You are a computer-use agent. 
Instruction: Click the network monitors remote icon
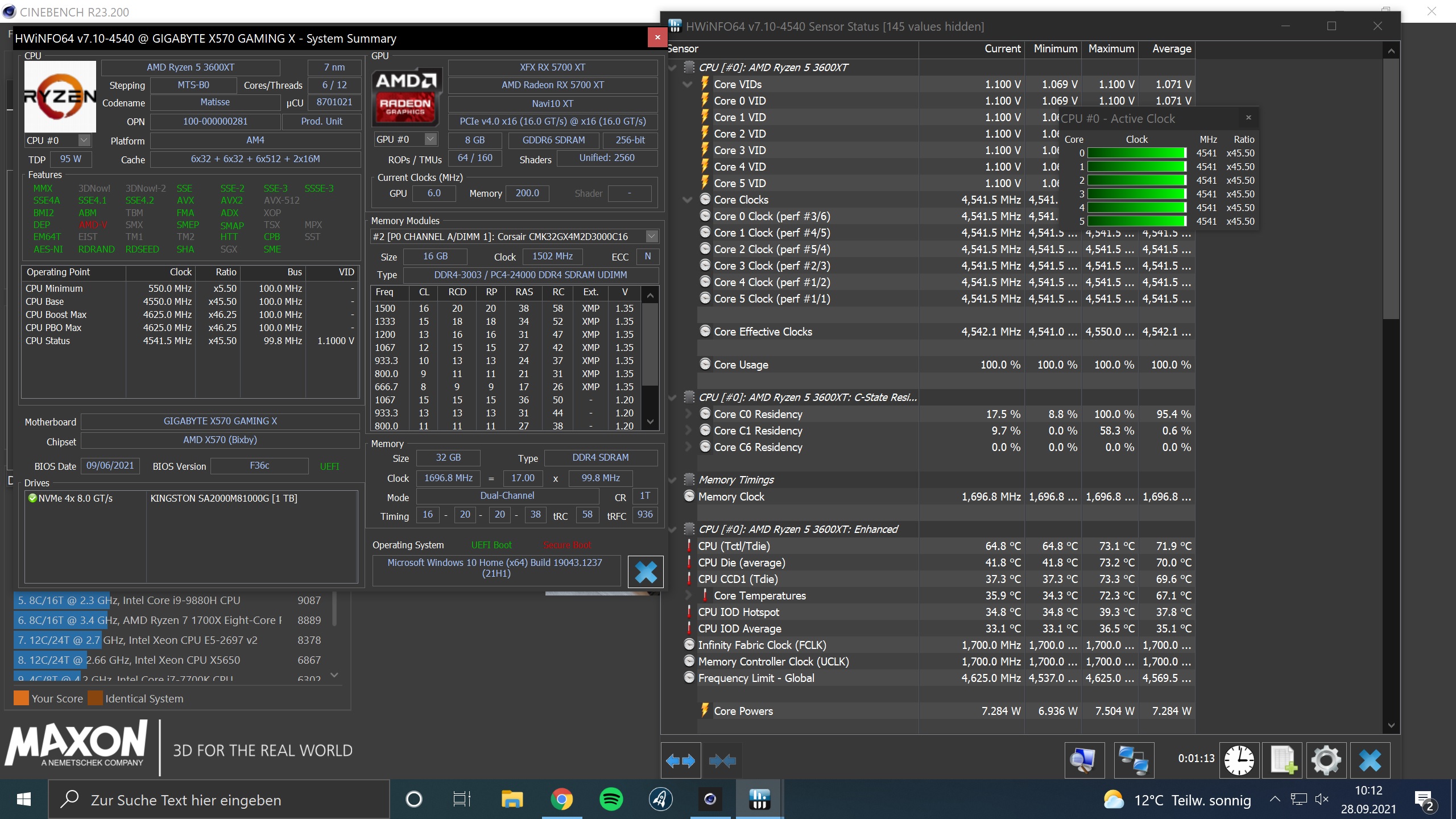tap(1133, 760)
